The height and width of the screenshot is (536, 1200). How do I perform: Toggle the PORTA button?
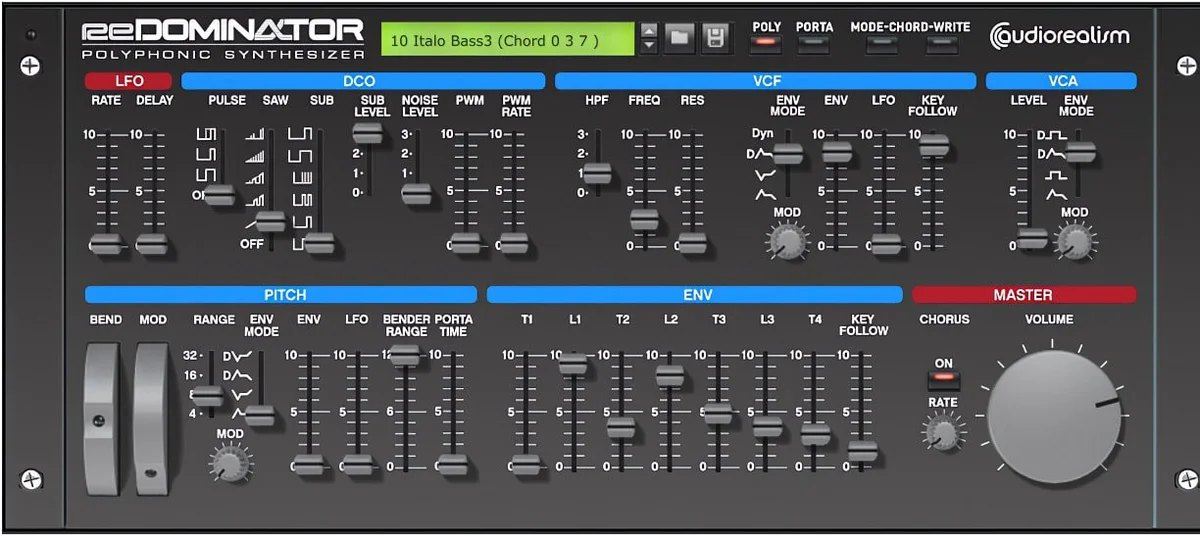pyautogui.click(x=814, y=43)
